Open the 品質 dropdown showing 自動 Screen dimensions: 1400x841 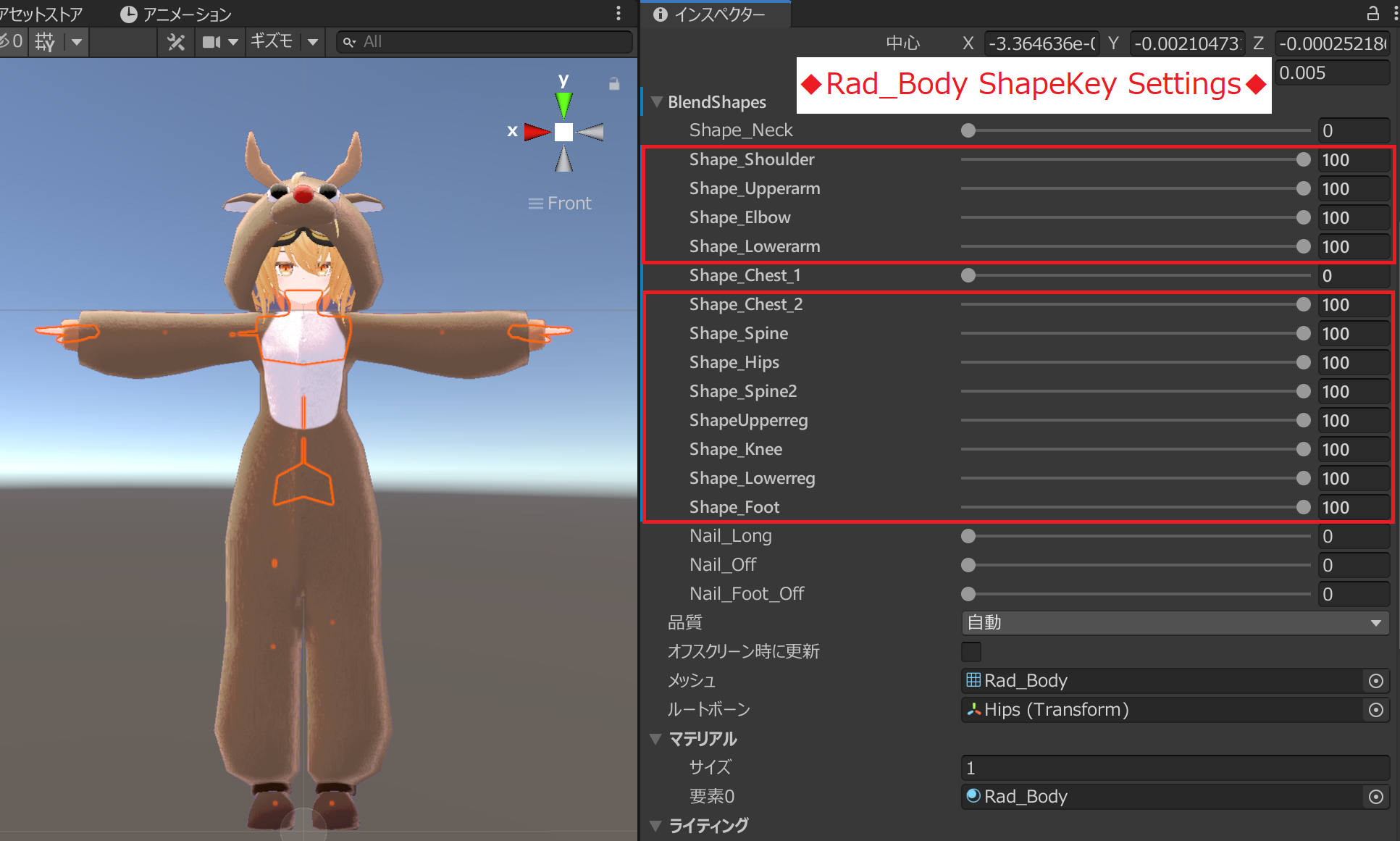(x=1173, y=622)
